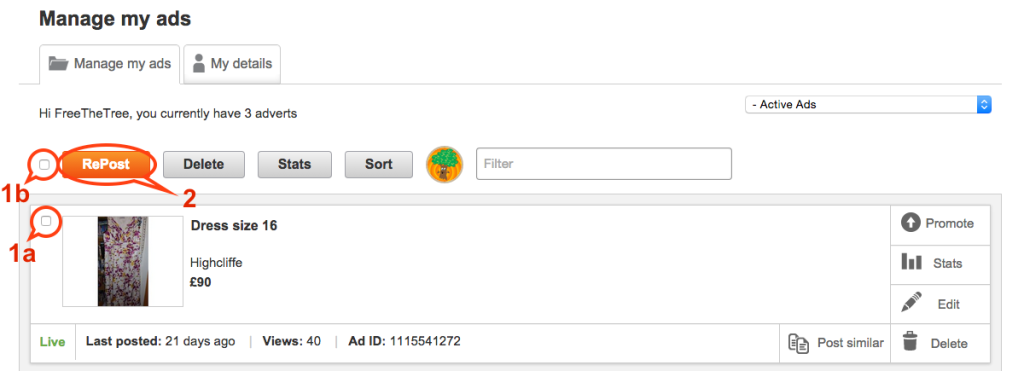This screenshot has width=1024, height=371.
Task: Click the blue arrows of the Active Ads selector
Action: [x=984, y=105]
